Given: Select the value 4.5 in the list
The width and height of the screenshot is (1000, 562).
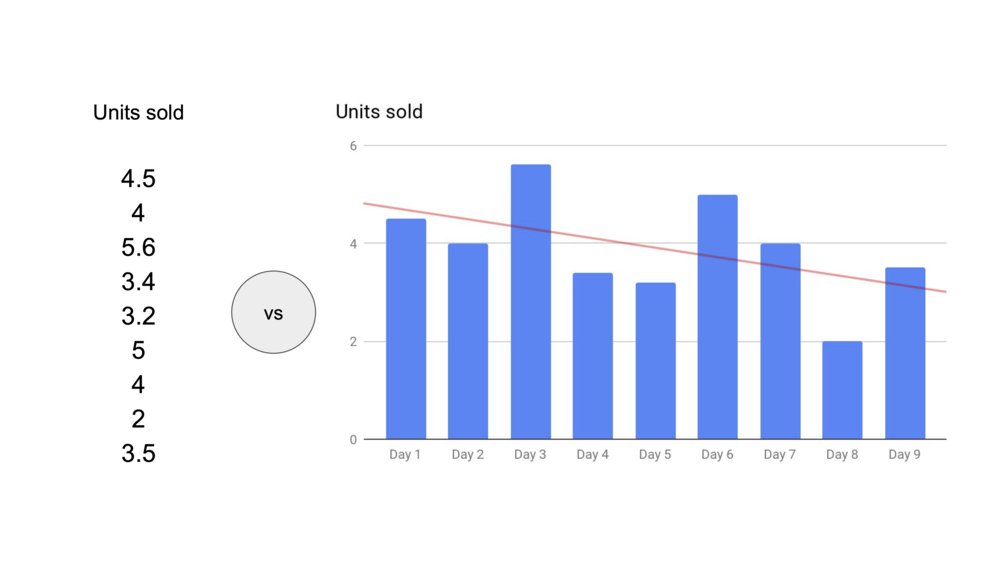Looking at the screenshot, I should pos(138,179).
